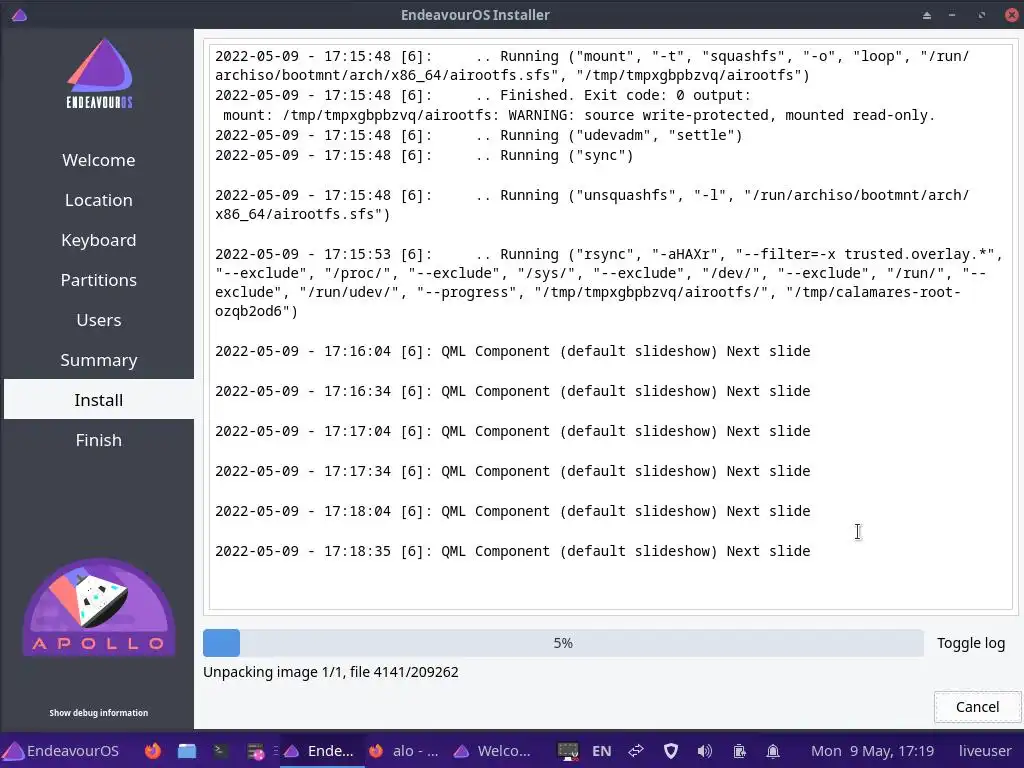Screen dimensions: 1024x768
Task: Click the EndeavourOS logo in sidebar
Action: pos(99,73)
